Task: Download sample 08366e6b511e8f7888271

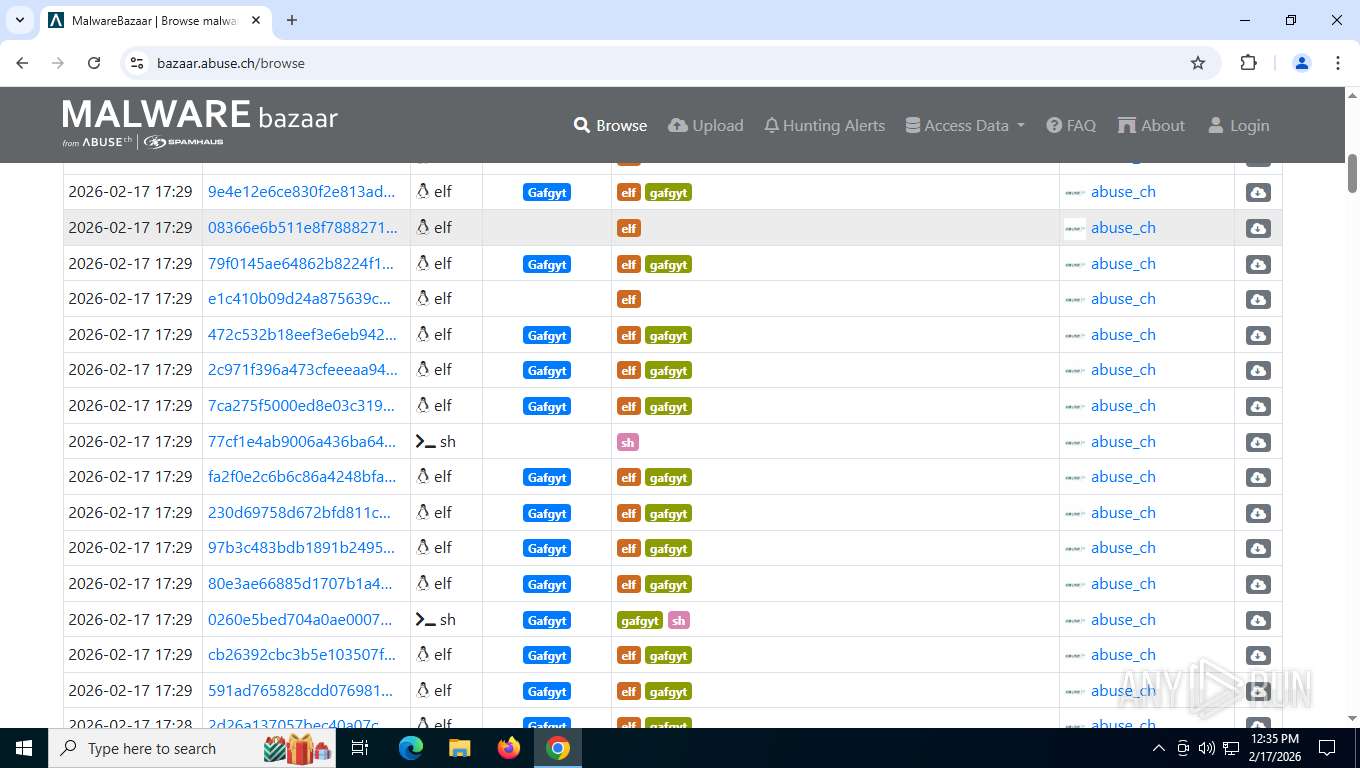Action: 1258,229
